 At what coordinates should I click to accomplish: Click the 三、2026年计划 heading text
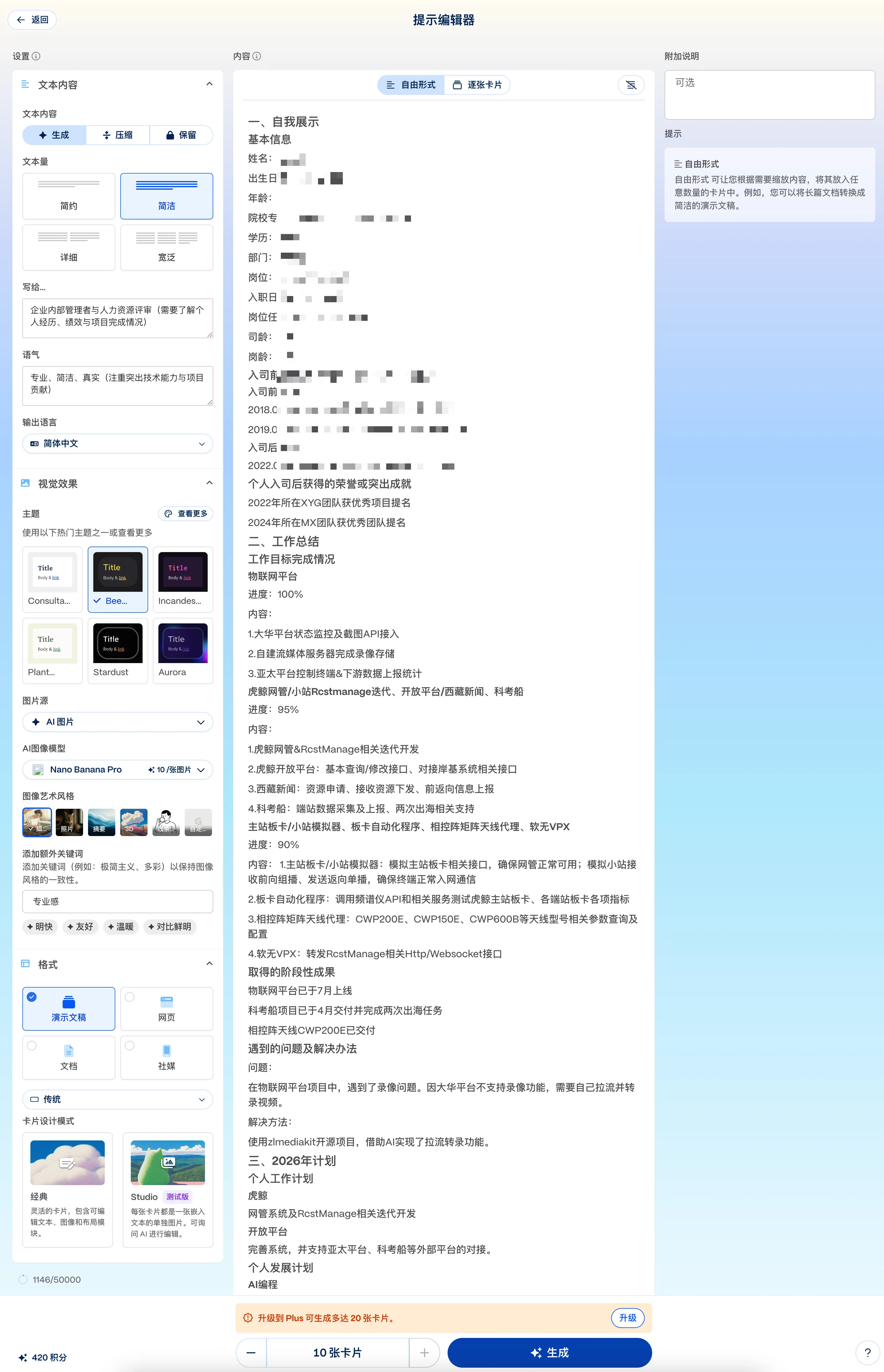pyautogui.click(x=292, y=1161)
